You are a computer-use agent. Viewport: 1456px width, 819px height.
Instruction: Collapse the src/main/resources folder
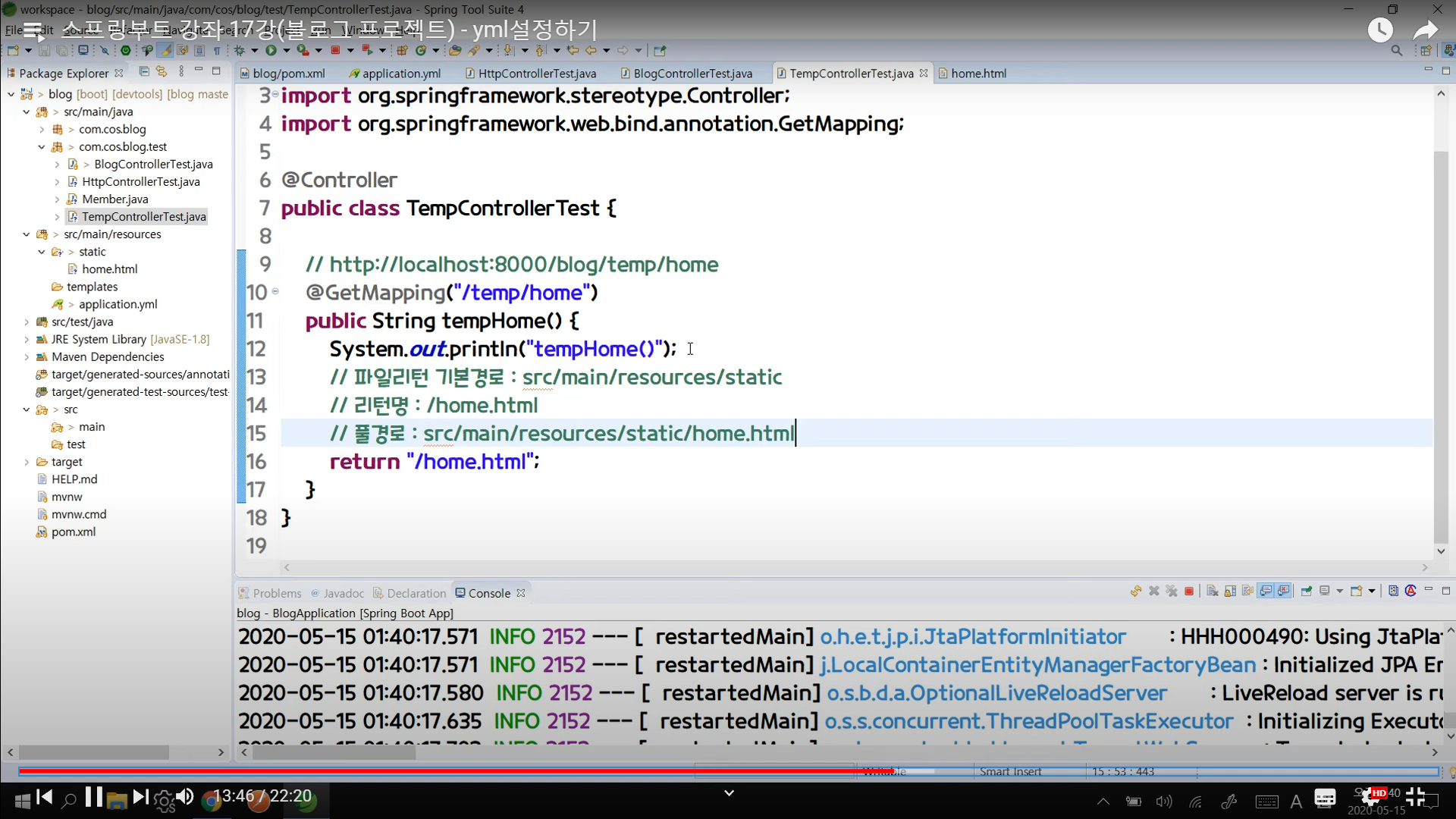tap(27, 234)
